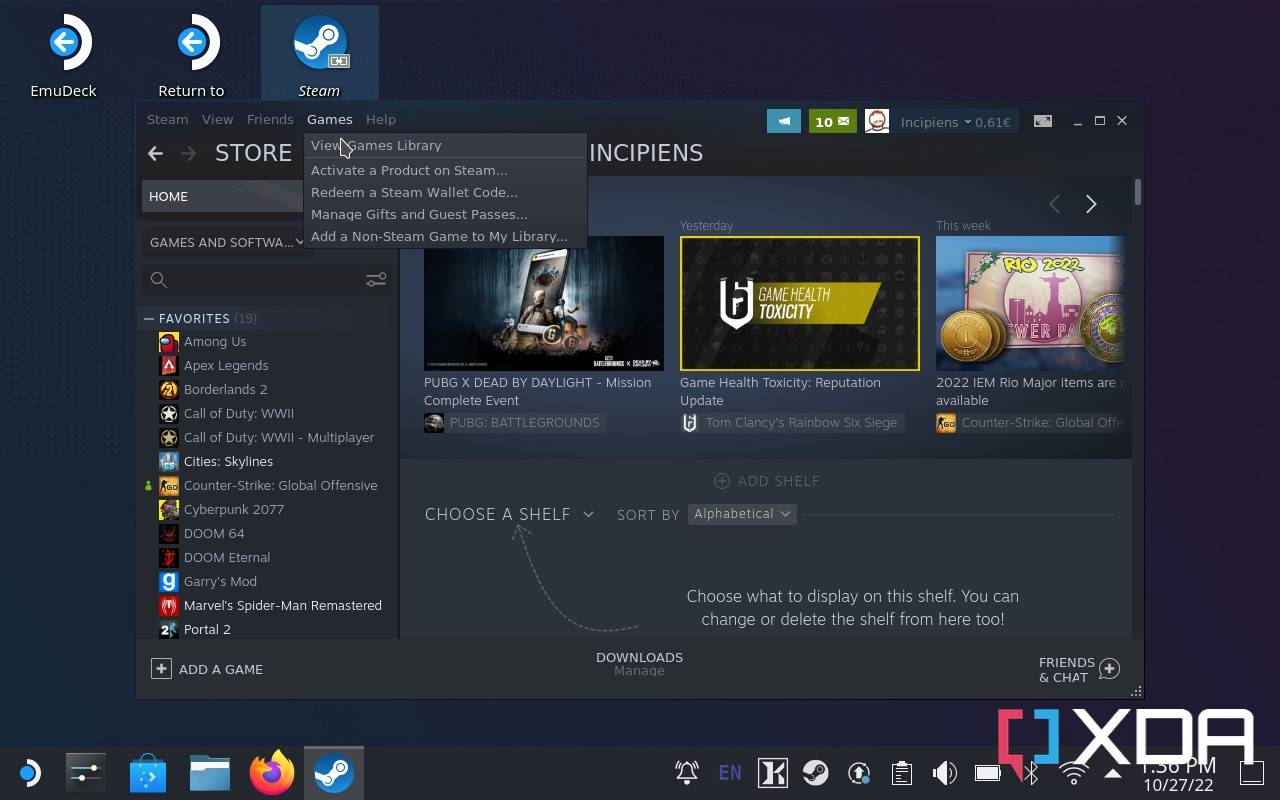The height and width of the screenshot is (800, 1280).
Task: Open DOWNLOADS Manage
Action: tap(639, 664)
